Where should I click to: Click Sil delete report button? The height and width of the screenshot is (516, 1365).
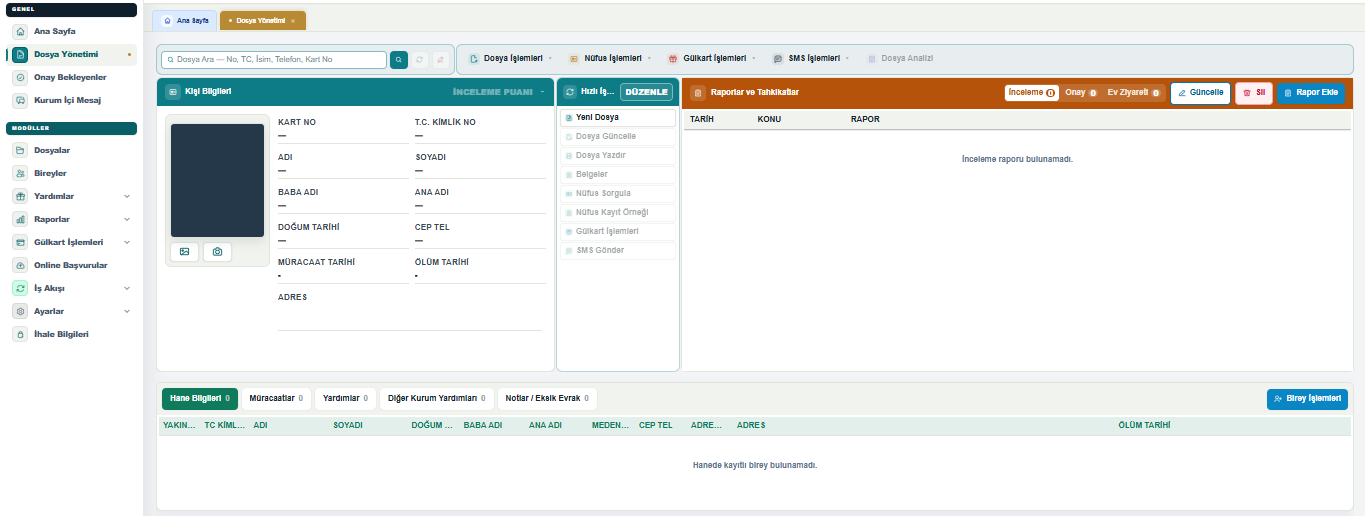(1254, 92)
